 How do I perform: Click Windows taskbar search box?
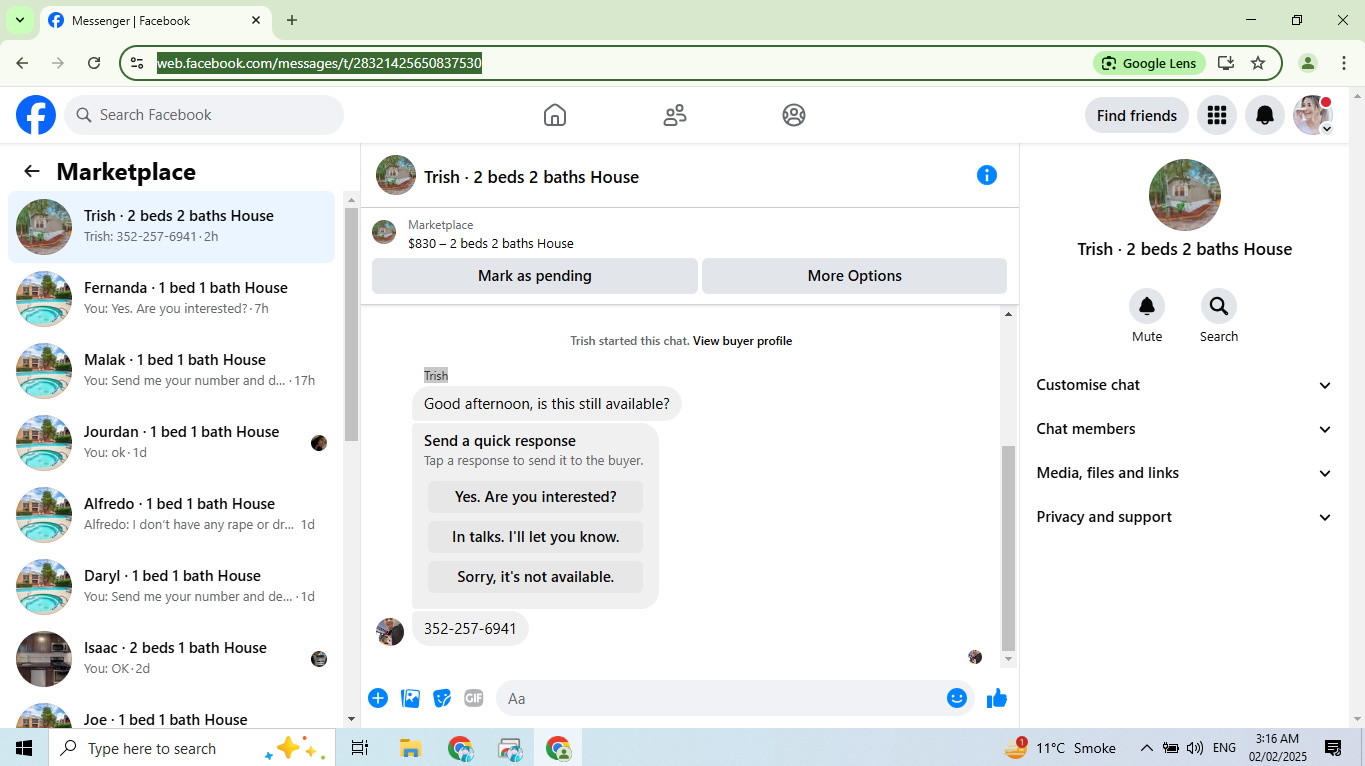tap(190, 748)
